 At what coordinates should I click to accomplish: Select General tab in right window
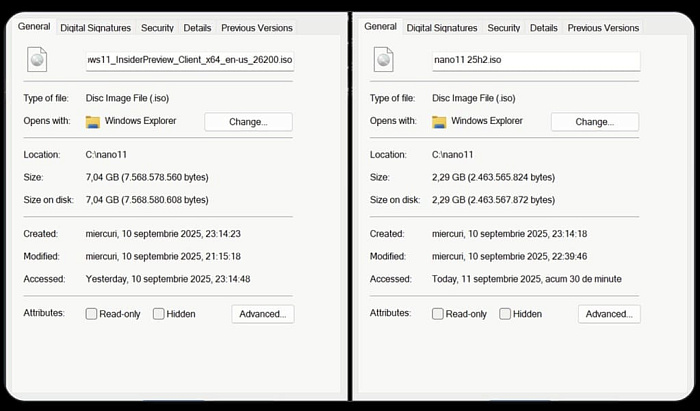[380, 27]
